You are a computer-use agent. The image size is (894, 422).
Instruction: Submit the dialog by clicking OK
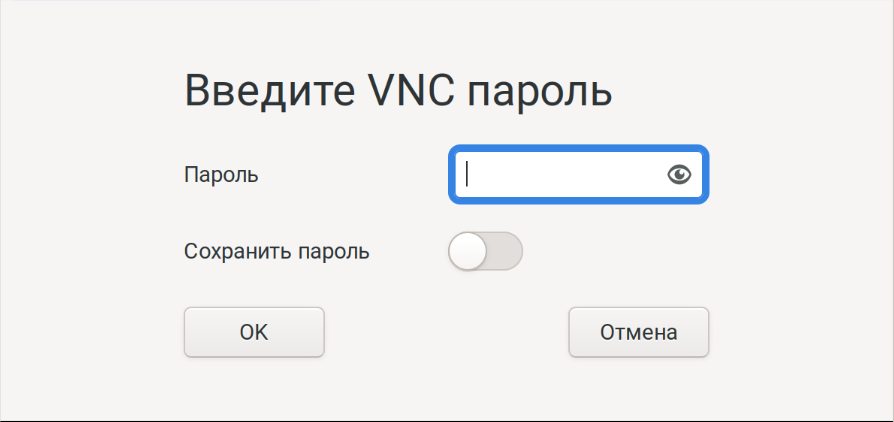254,332
